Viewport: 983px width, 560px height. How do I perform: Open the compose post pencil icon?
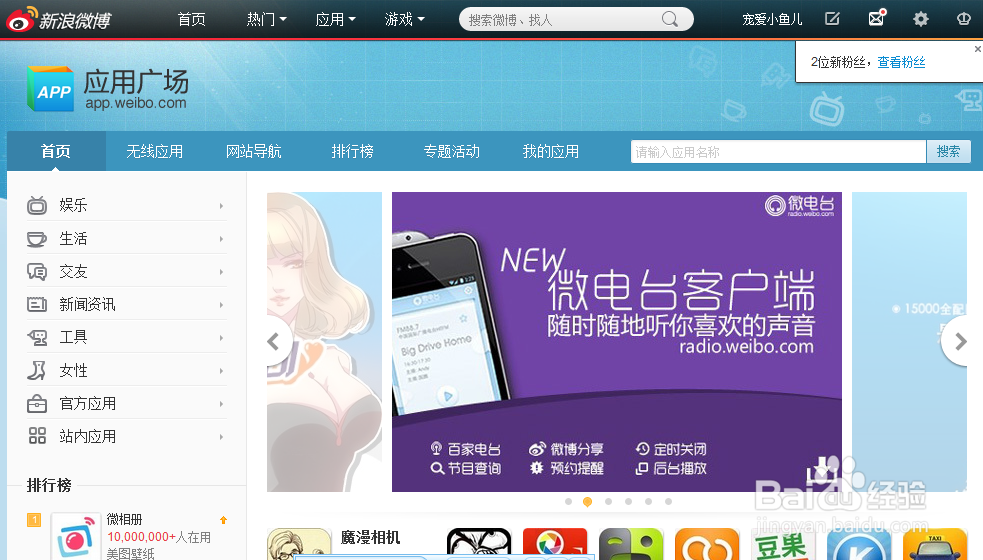(x=832, y=19)
